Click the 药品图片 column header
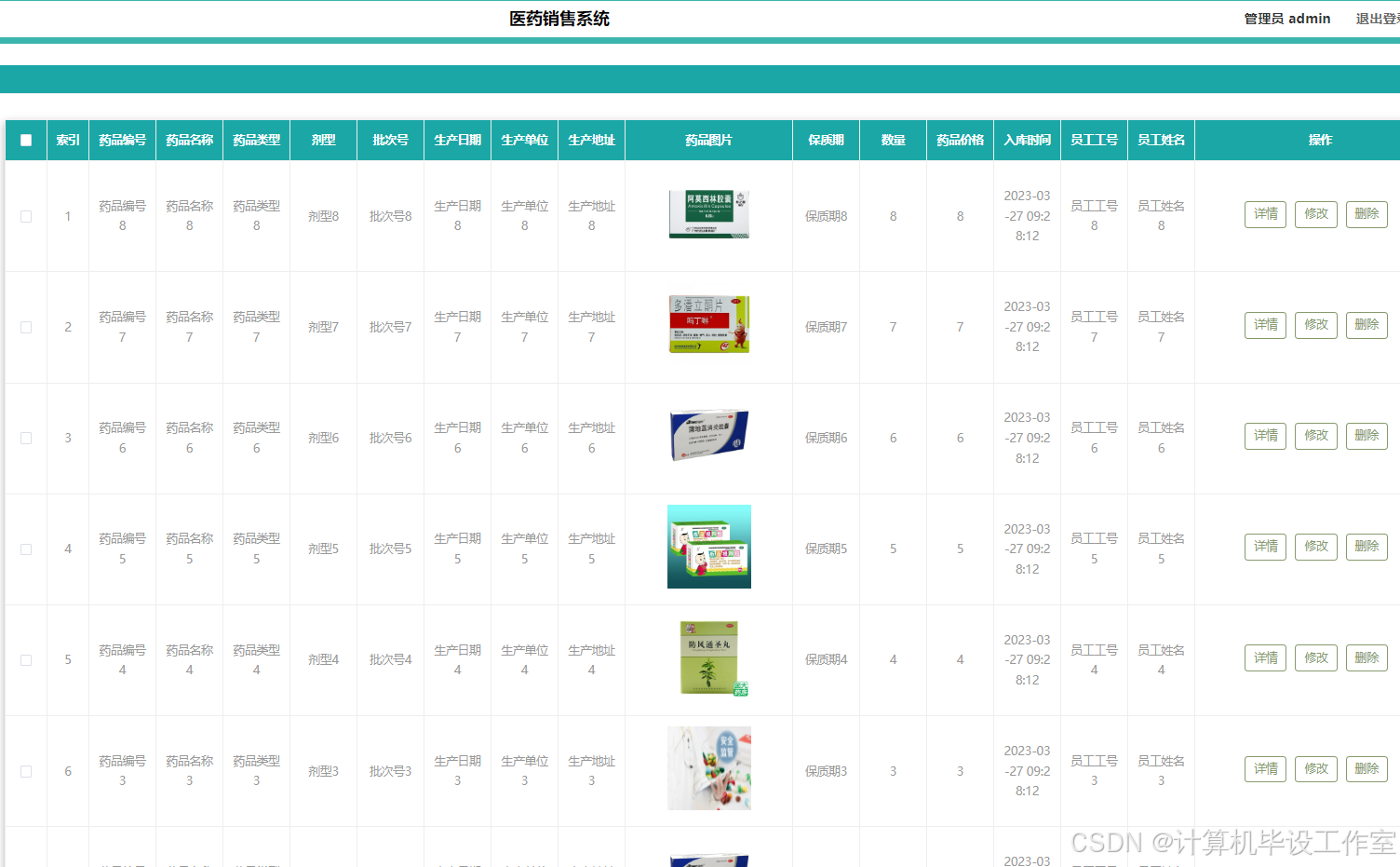Viewport: 1400px width, 867px height. point(709,140)
